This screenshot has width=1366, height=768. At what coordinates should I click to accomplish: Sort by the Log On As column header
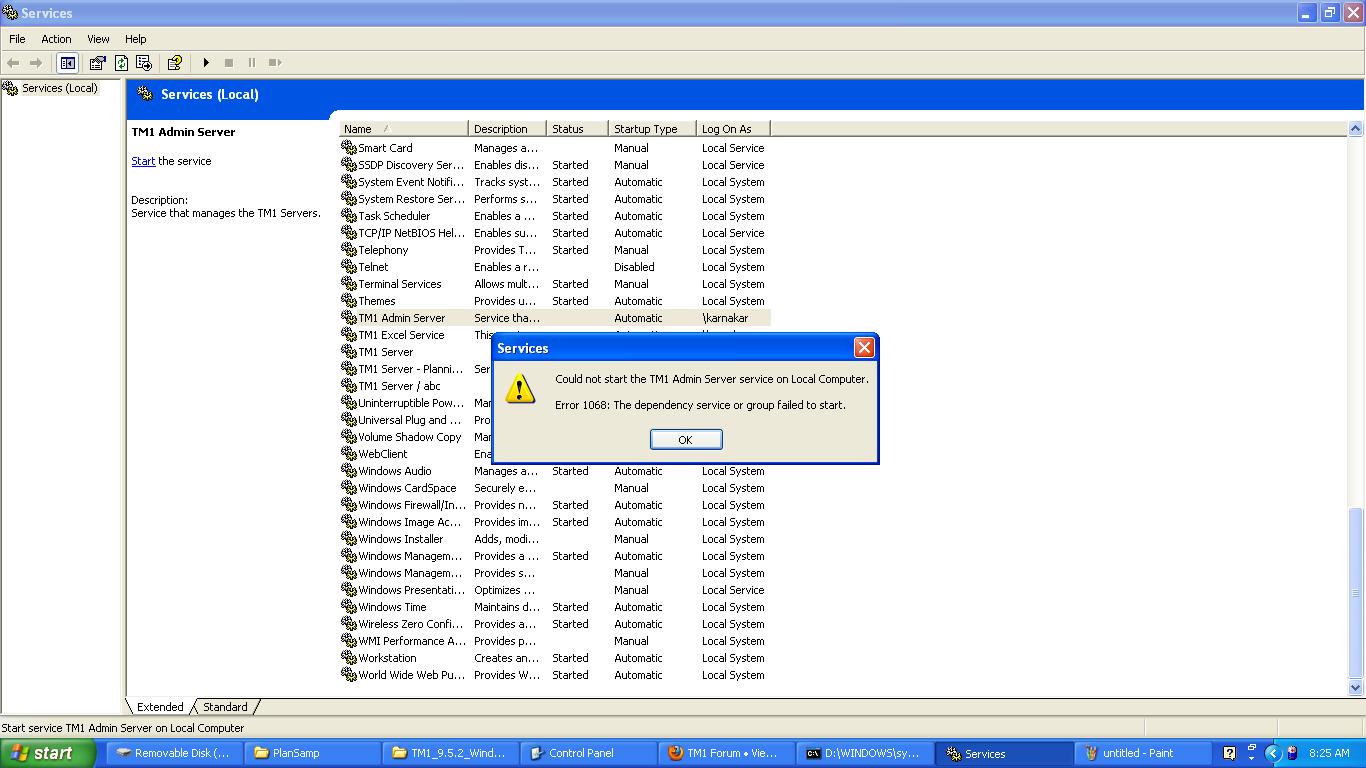[x=733, y=129]
